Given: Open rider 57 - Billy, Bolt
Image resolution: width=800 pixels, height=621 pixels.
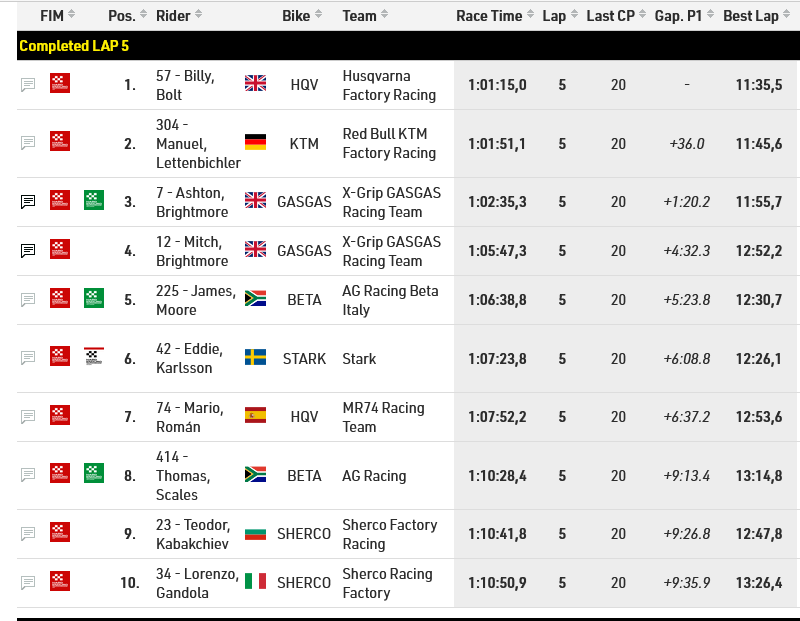Looking at the screenshot, I should click(185, 85).
